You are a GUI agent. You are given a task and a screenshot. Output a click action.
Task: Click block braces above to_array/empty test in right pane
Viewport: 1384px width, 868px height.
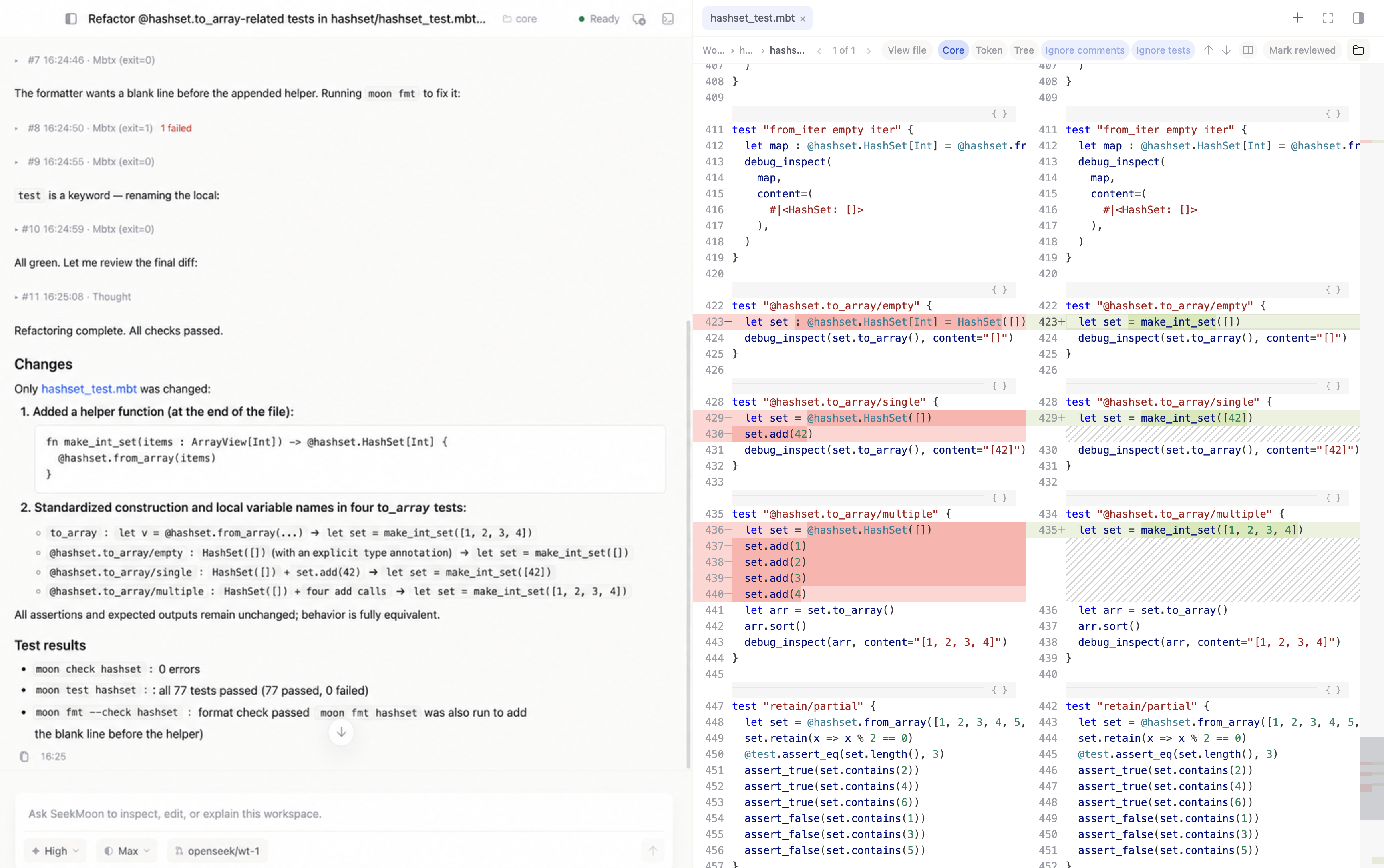pyautogui.click(x=1333, y=290)
